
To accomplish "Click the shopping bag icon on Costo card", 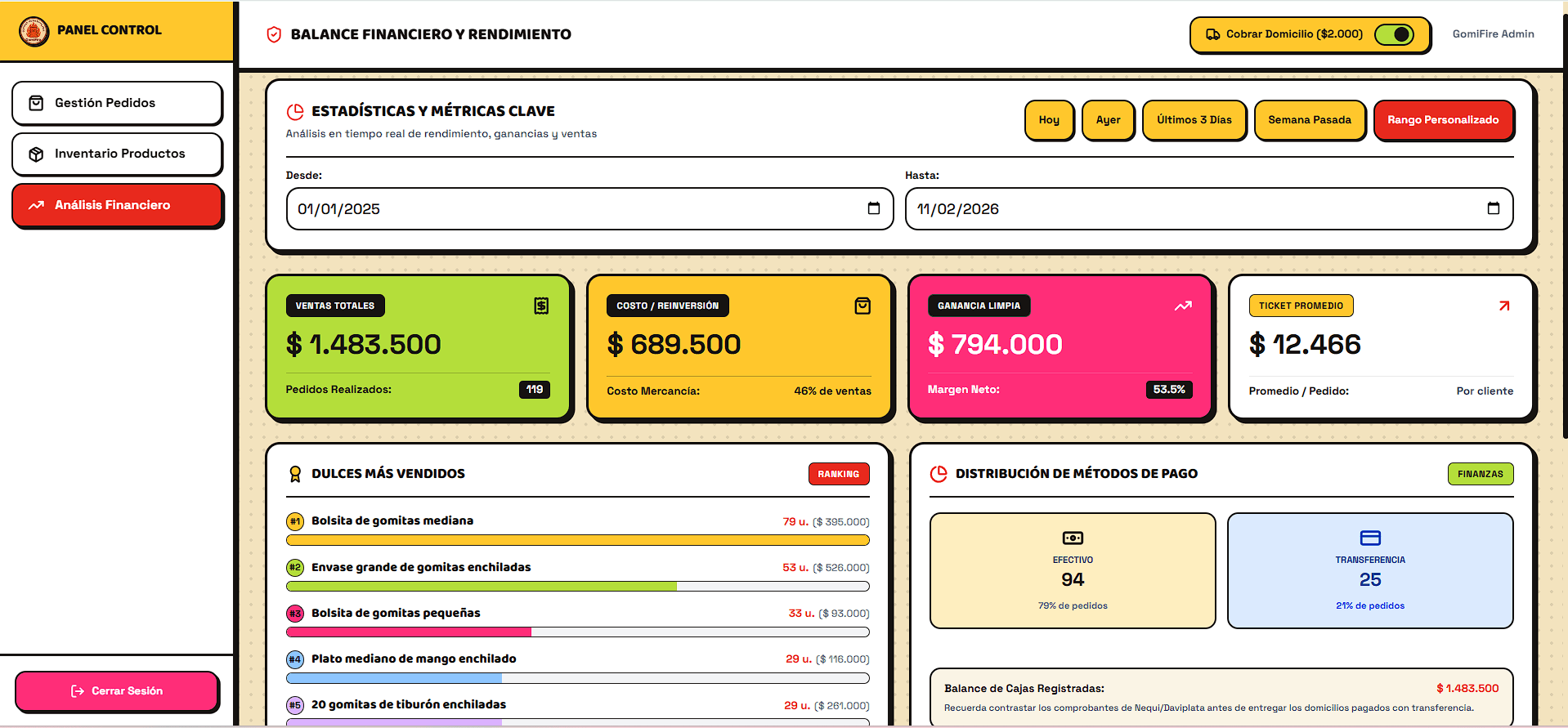I will (862, 306).
